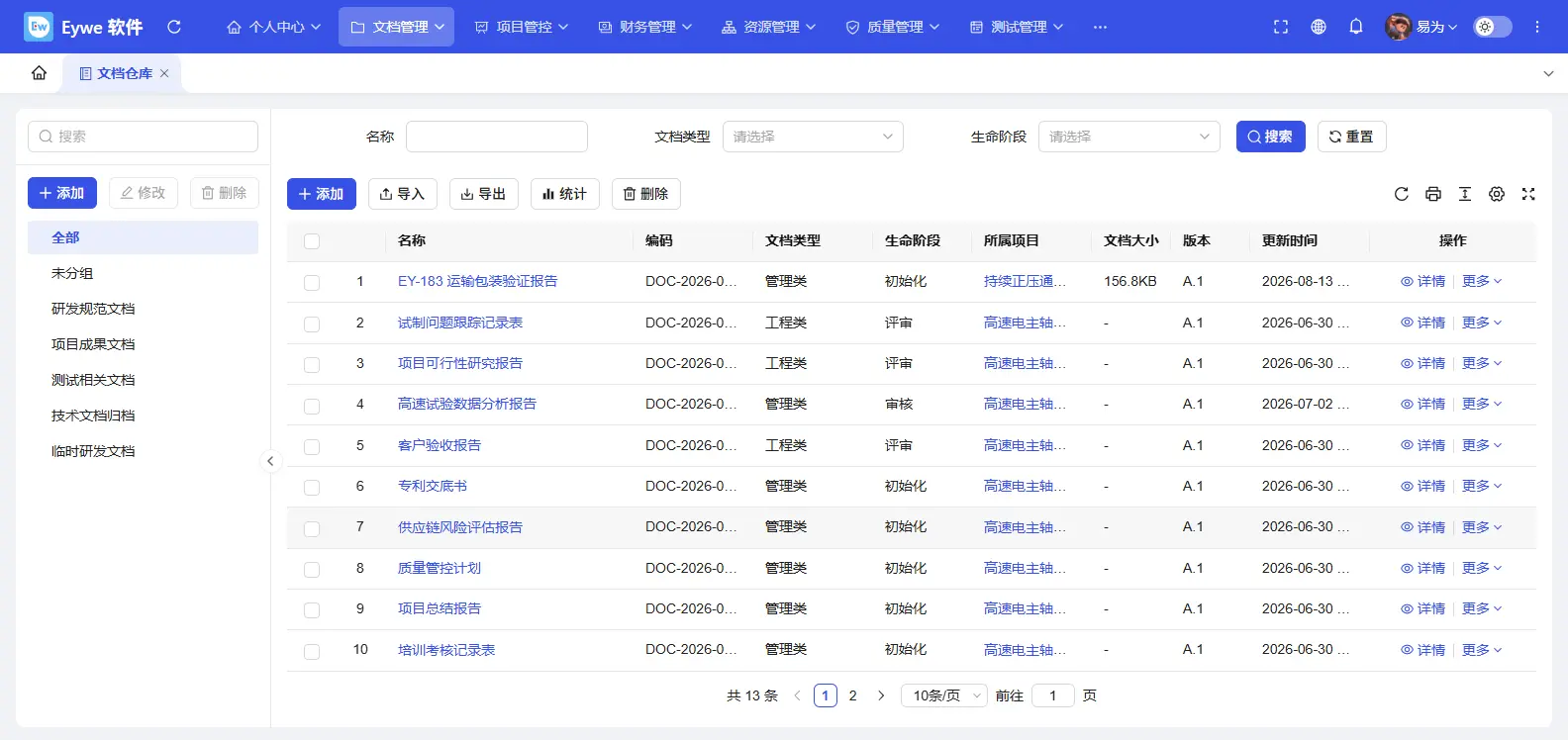
Task: Refresh the document table
Action: click(1402, 194)
